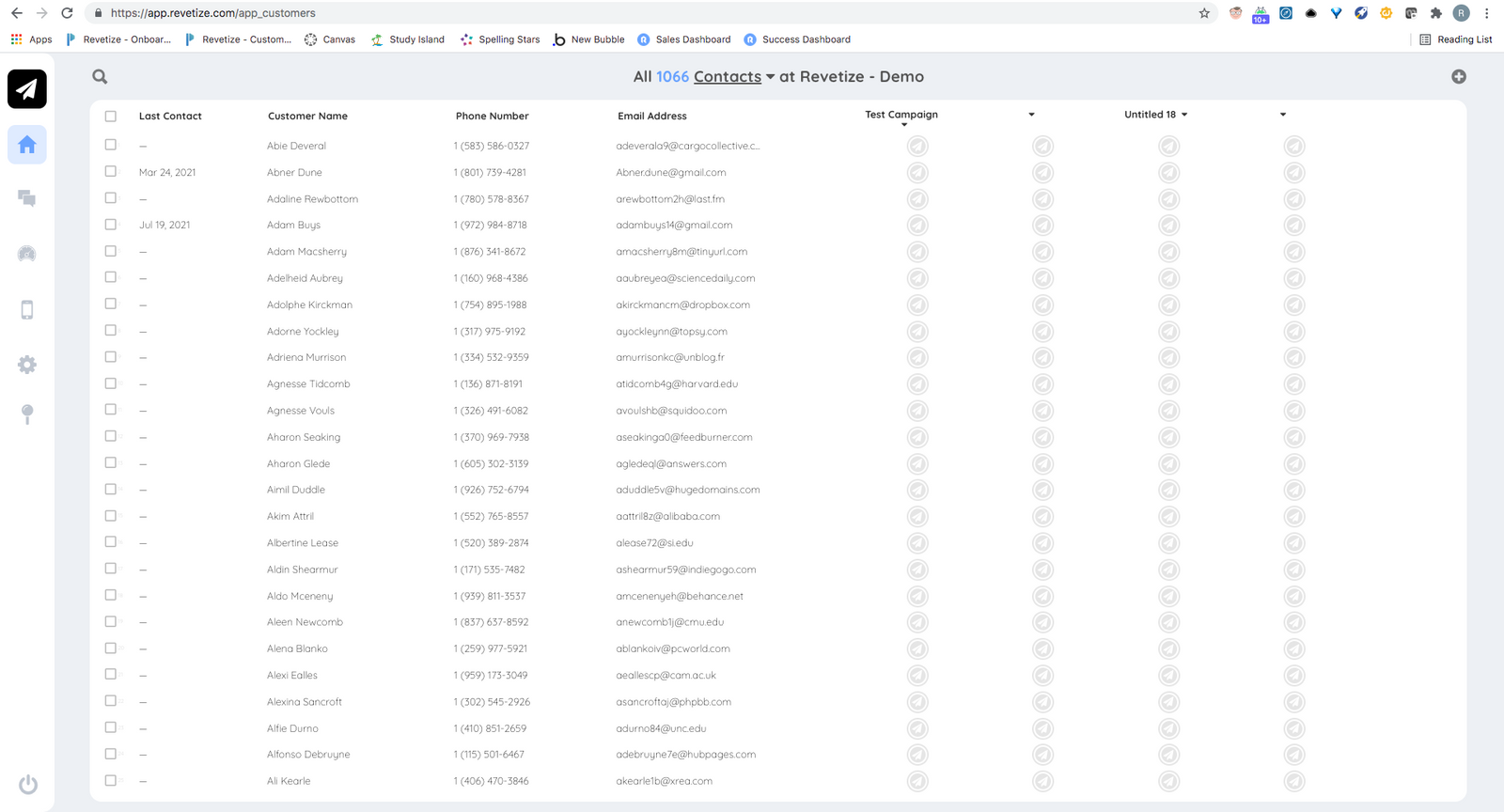Open the Test Campaign column dropdown
The image size is (1504, 812).
pyautogui.click(x=904, y=124)
